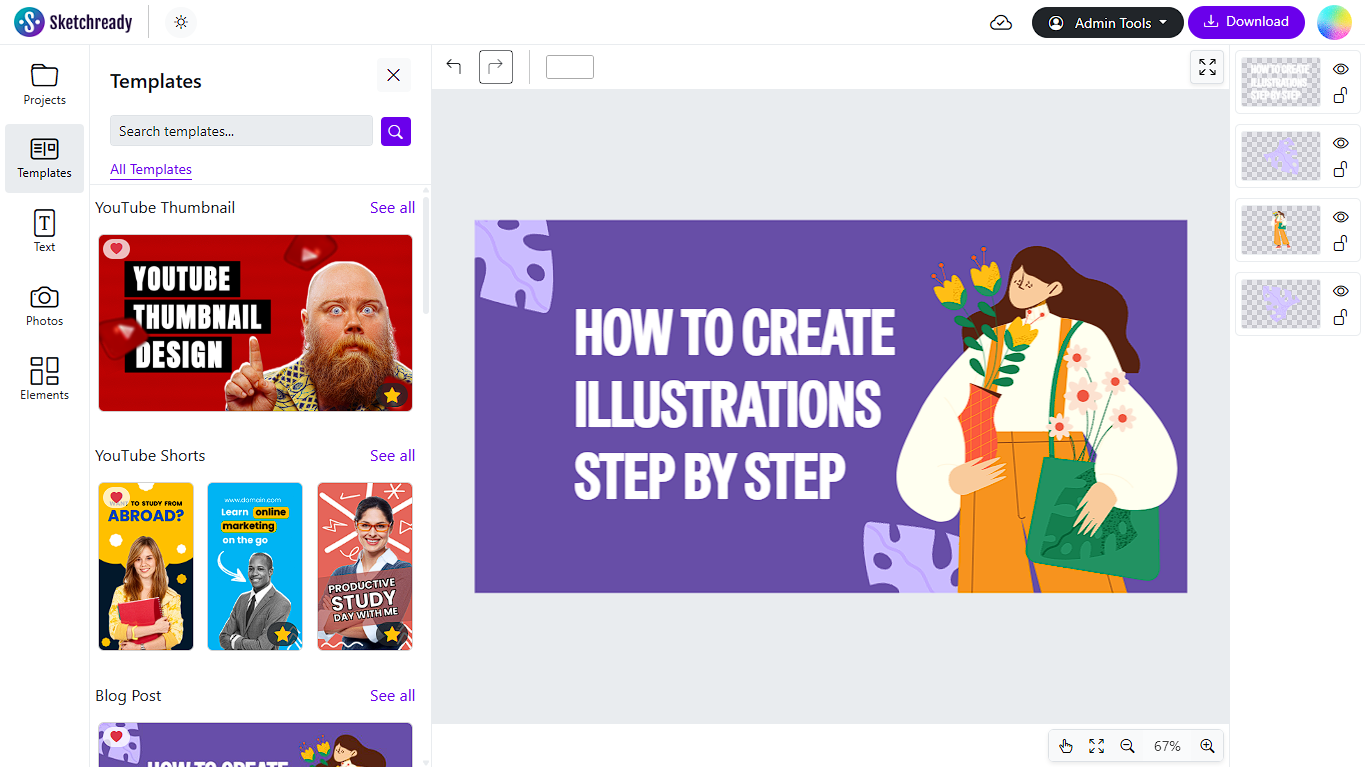Open the Text tool panel
Screen dimensions: 1365x767
coord(44,232)
